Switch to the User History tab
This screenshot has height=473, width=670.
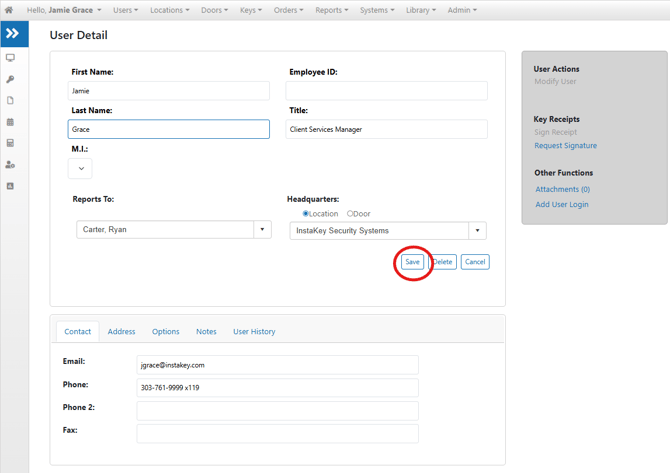pos(254,331)
